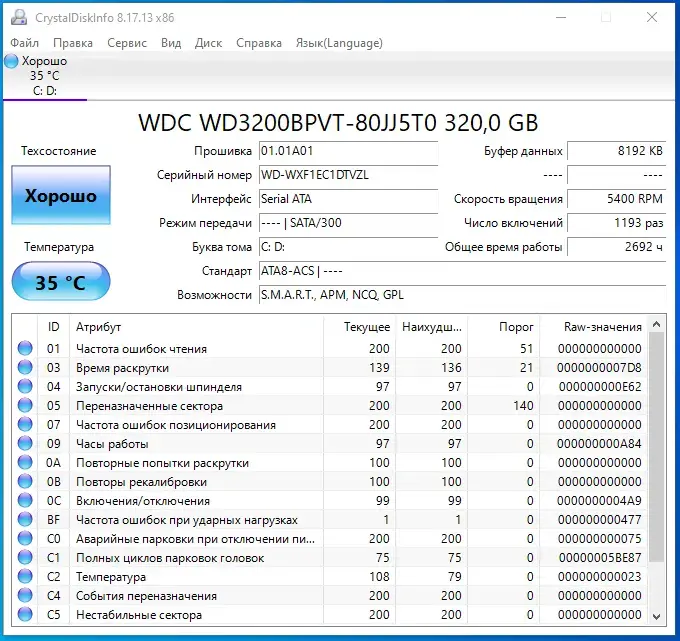Click the Возможности field S.M.A.R.T., APM, NCQ, GPL

[462, 295]
